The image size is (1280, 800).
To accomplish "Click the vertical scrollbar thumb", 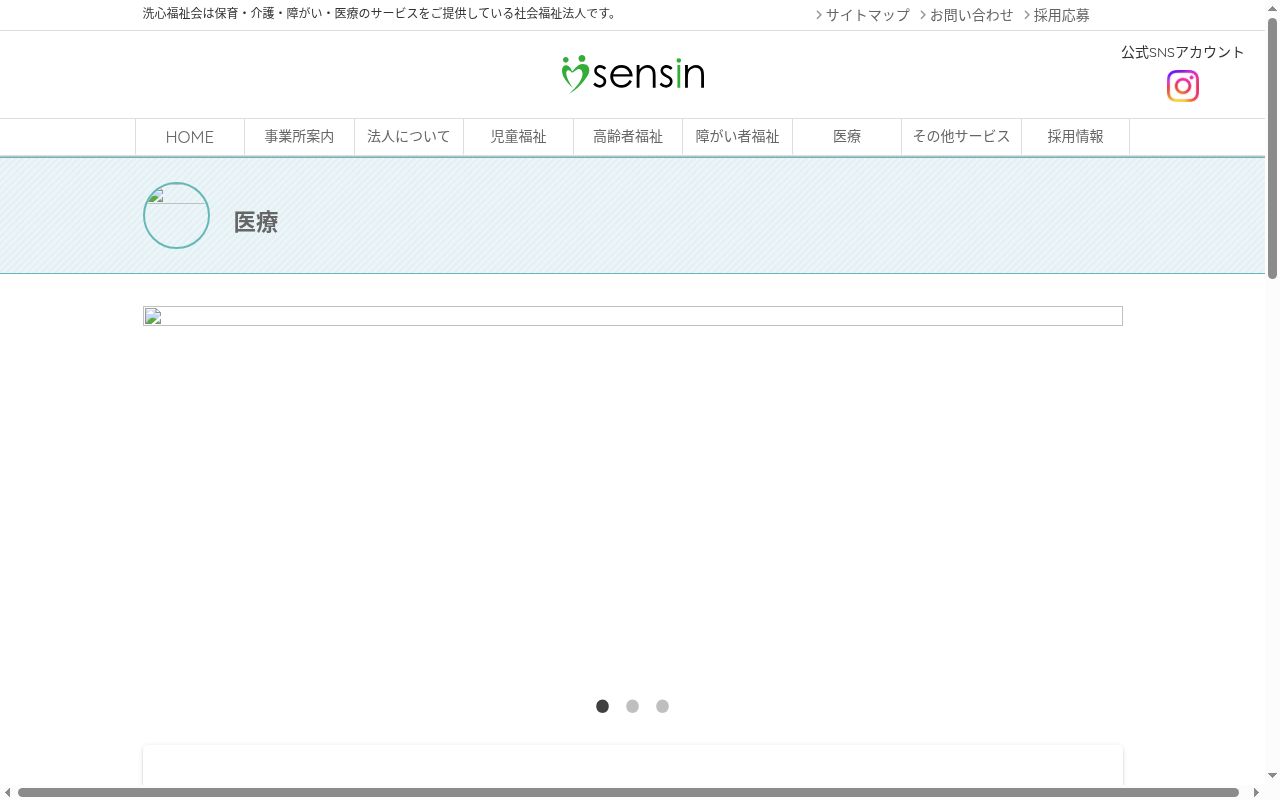I will (x=1272, y=148).
